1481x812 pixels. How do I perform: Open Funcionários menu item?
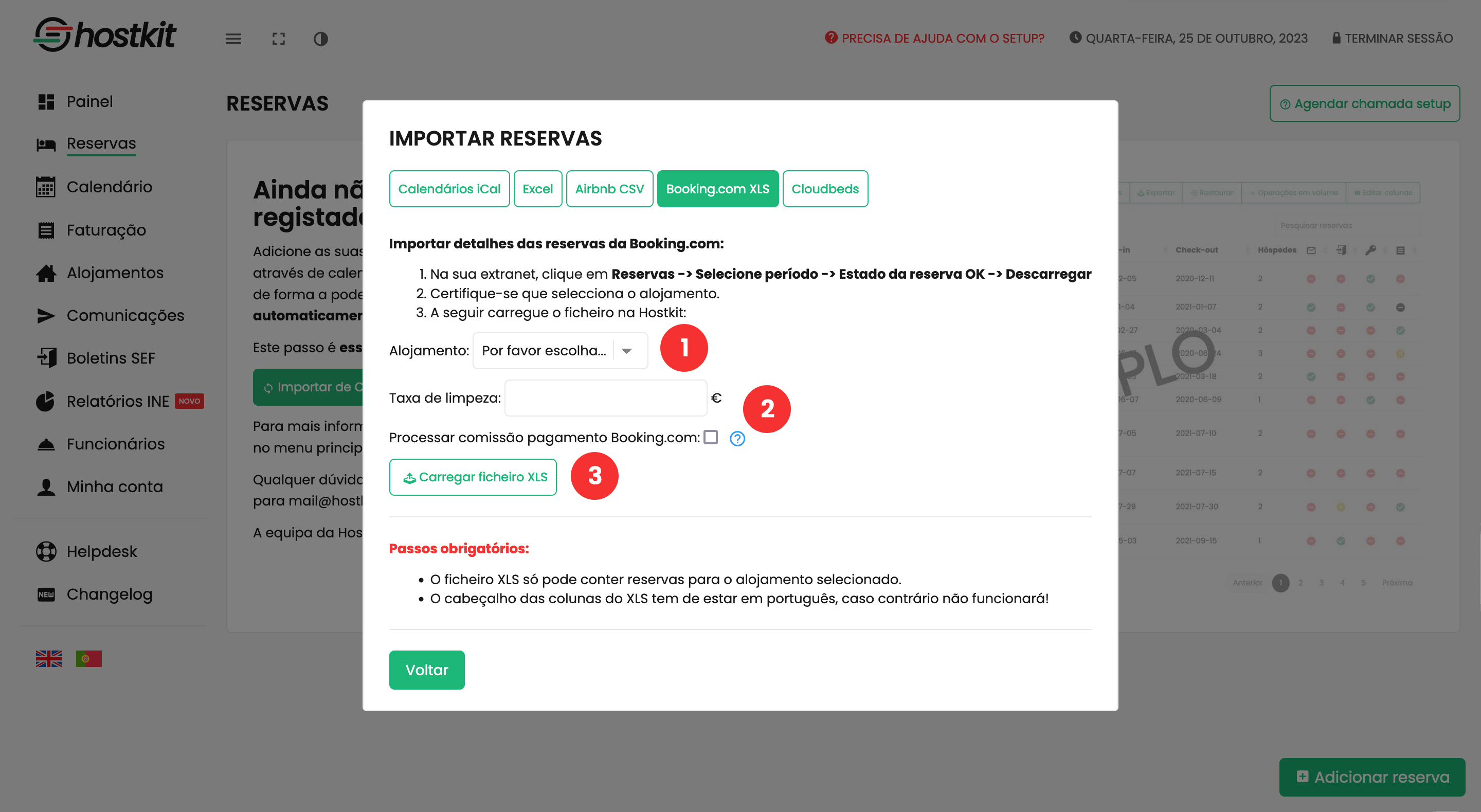(x=116, y=444)
